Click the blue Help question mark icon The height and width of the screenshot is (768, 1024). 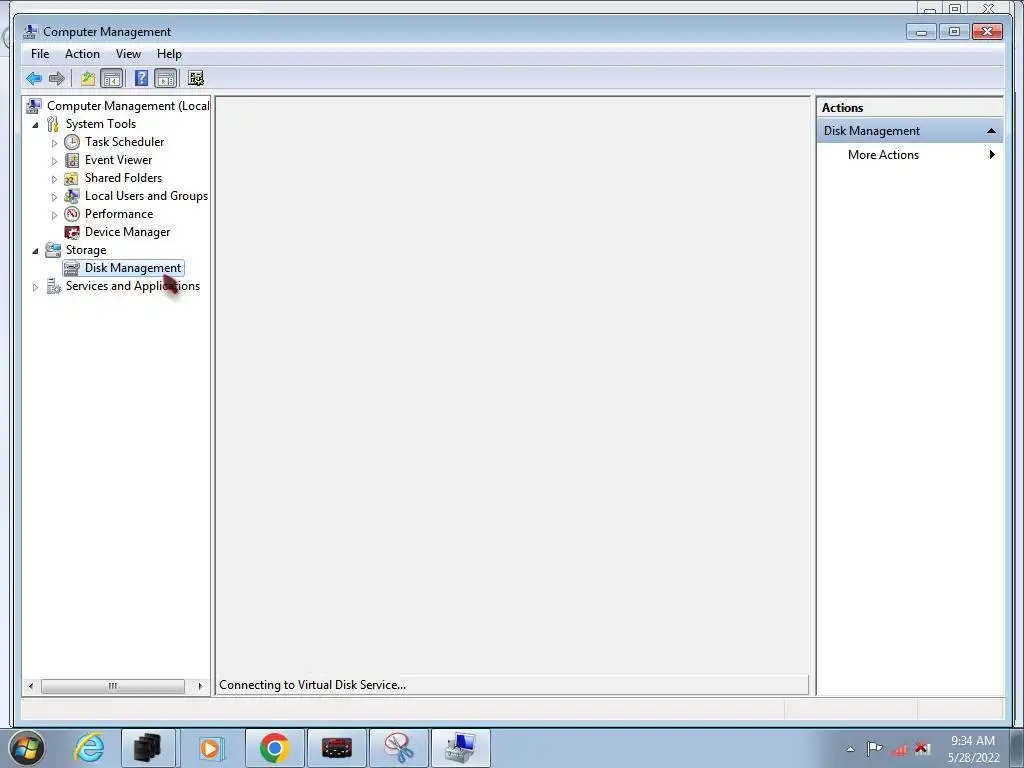click(141, 78)
